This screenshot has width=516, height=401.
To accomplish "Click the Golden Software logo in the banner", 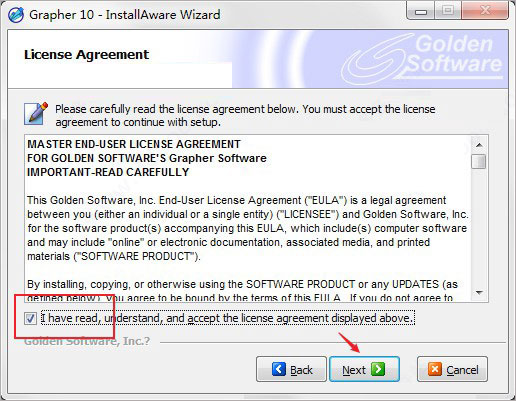I will [422, 57].
